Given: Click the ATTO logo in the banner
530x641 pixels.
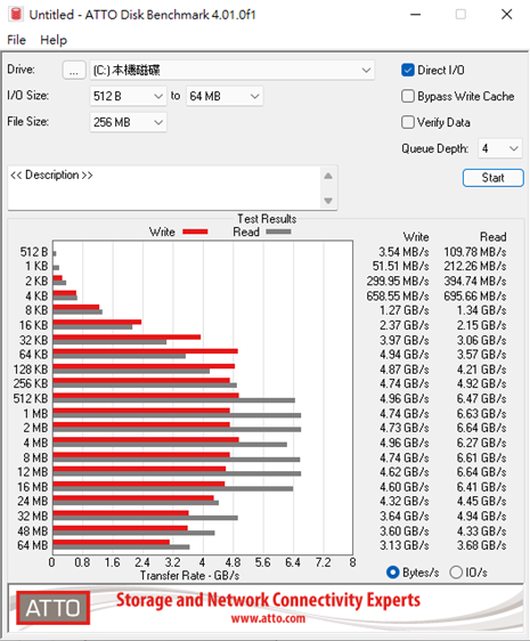Looking at the screenshot, I should click(x=53, y=607).
